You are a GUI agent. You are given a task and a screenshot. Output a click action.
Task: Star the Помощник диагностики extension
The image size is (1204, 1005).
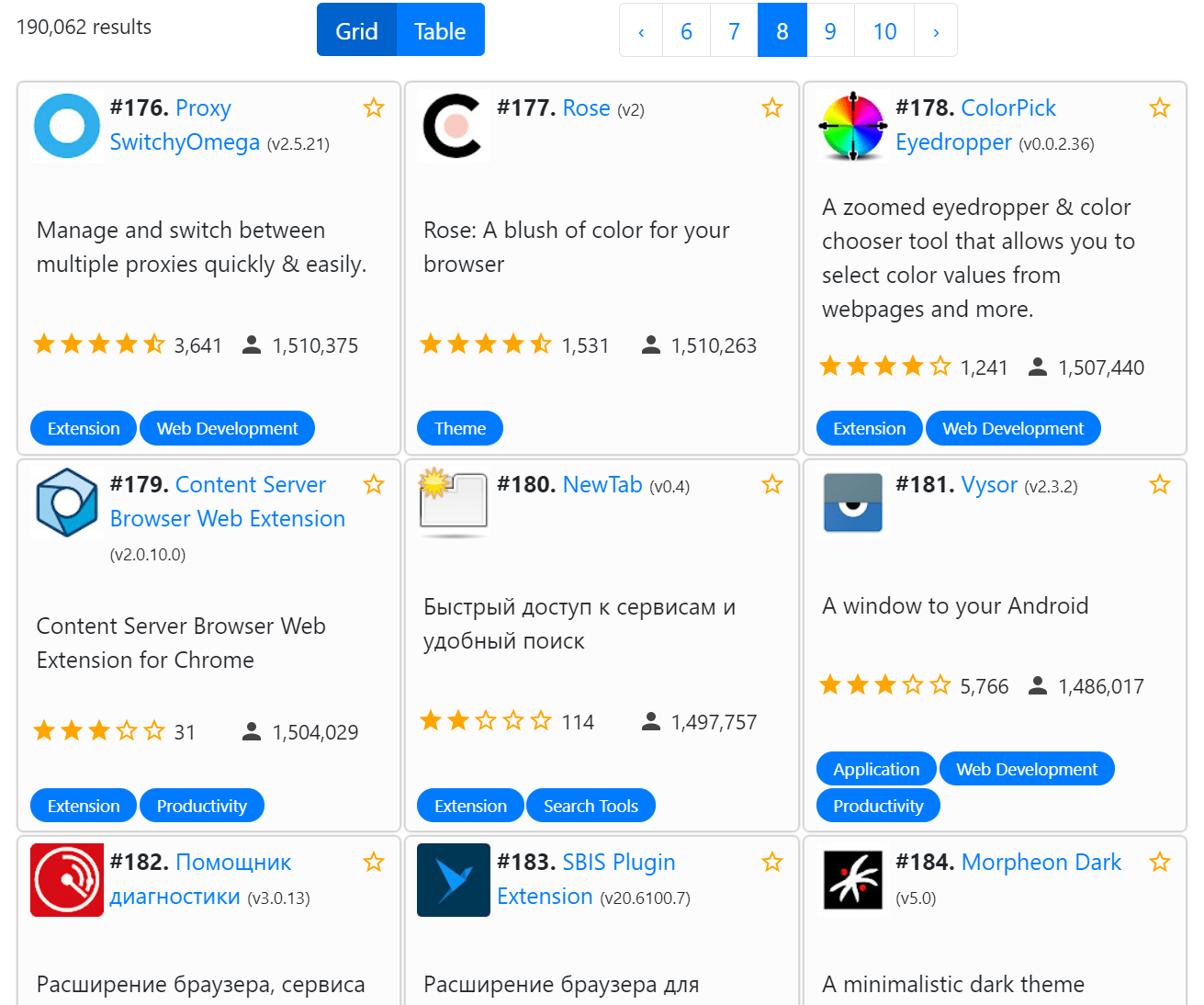374,863
